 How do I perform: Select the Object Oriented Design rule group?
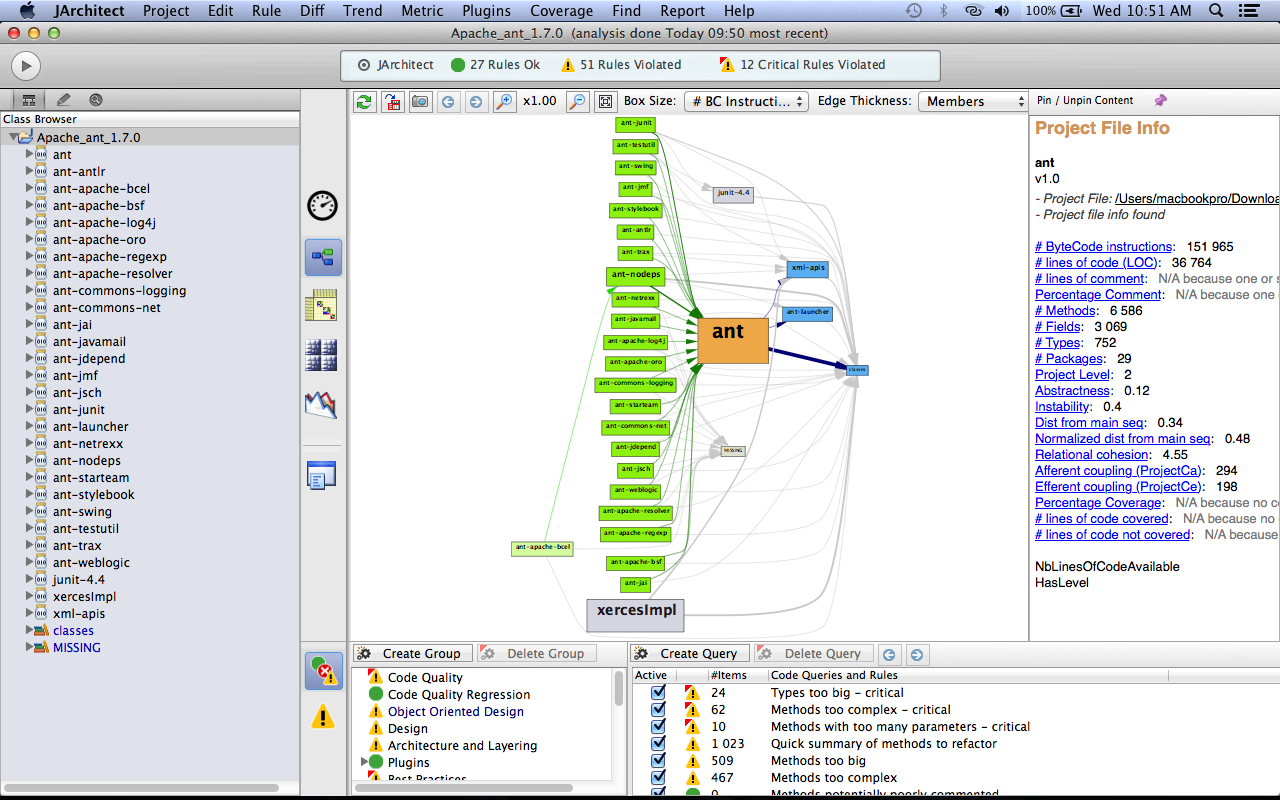pyautogui.click(x=455, y=711)
